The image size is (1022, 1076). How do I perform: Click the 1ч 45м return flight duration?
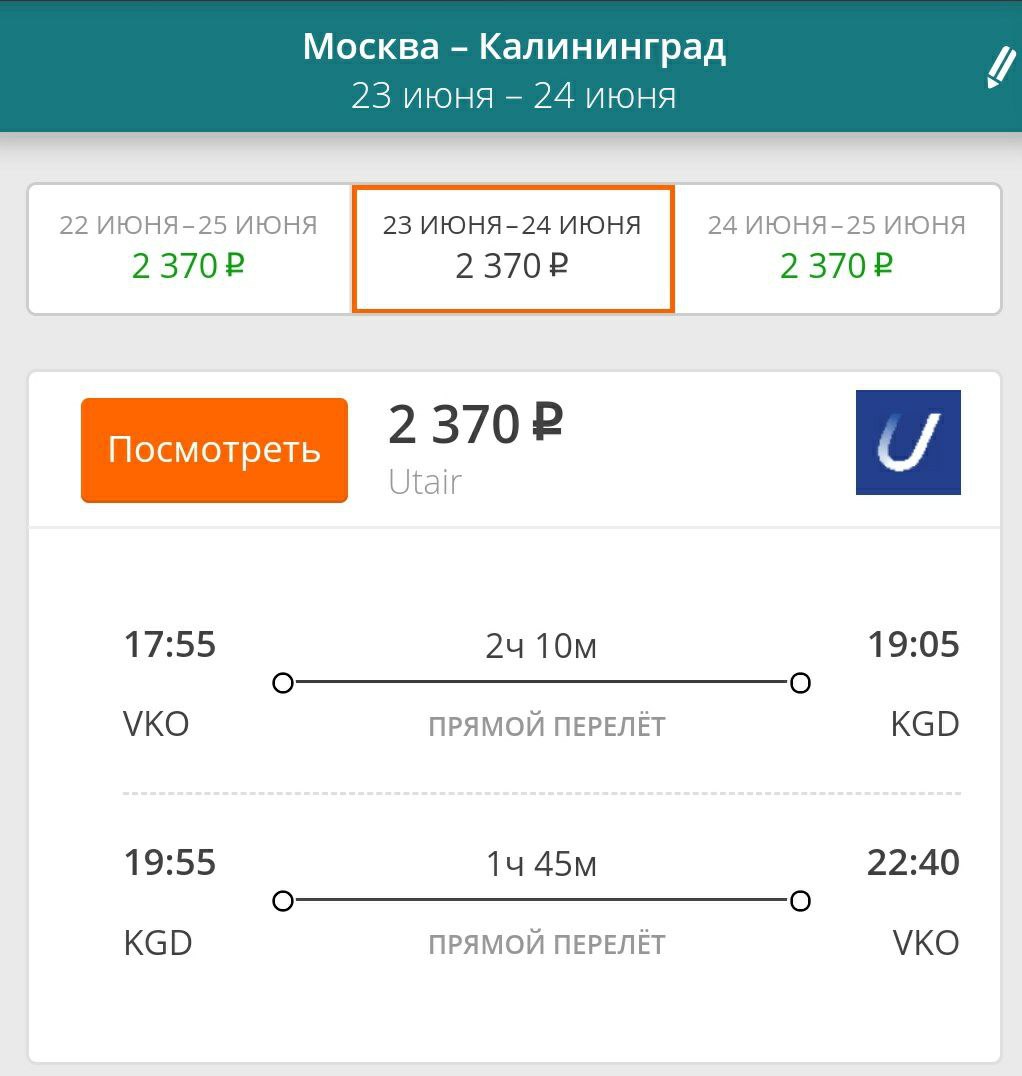pos(541,864)
